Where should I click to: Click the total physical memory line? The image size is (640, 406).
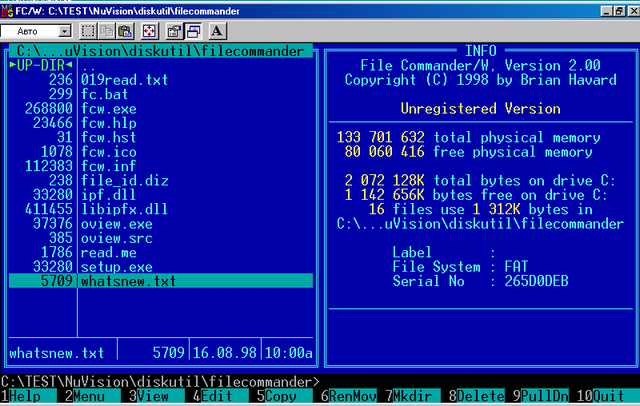[x=469, y=138]
